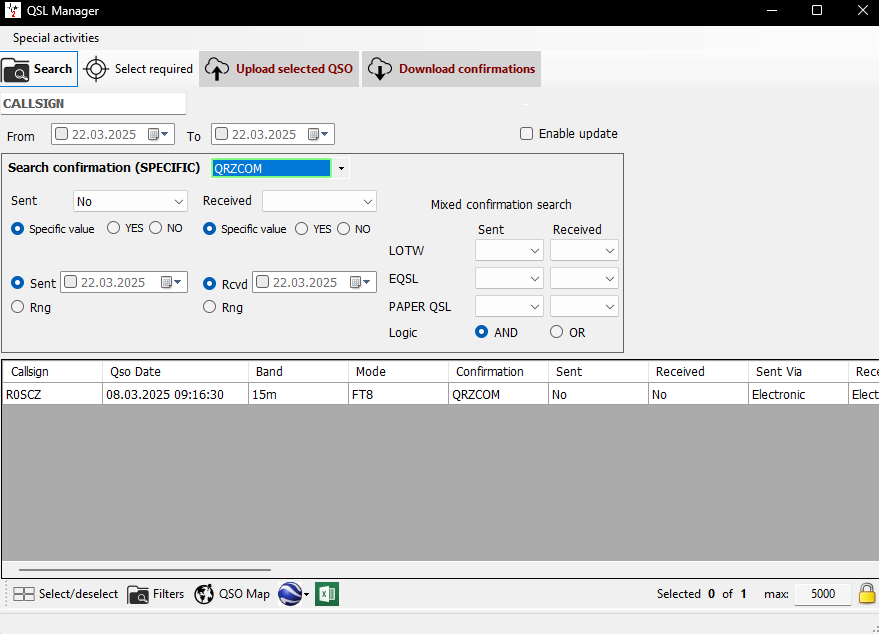Open the QRZCOM confirmation type dropdown

tap(341, 168)
